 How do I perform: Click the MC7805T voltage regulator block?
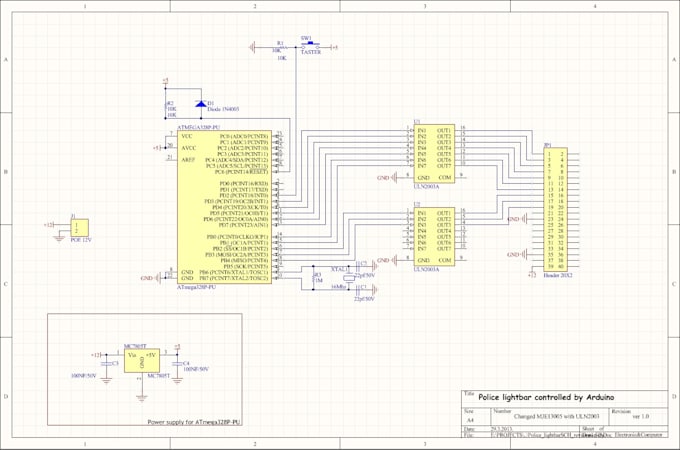141,361
